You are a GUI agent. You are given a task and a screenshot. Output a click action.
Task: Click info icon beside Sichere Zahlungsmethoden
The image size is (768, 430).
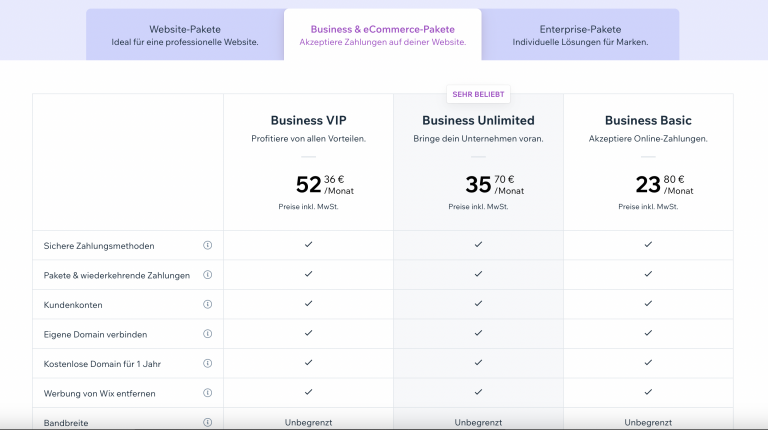coord(208,245)
